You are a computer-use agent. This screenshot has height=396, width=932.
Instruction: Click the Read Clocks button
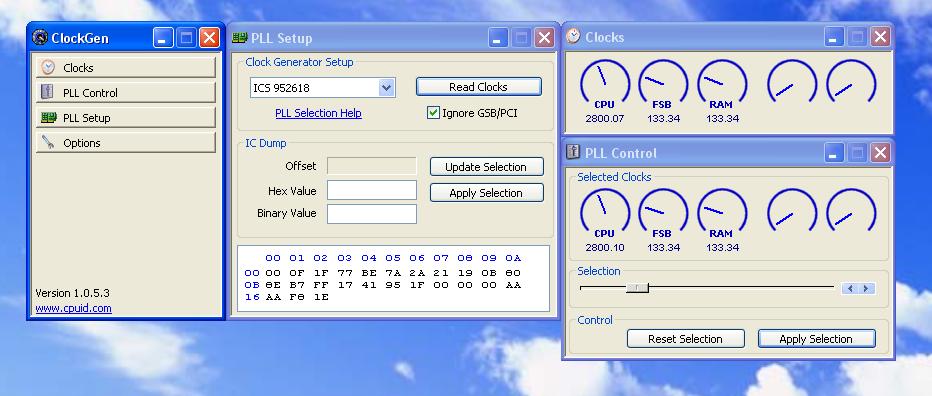[x=478, y=87]
